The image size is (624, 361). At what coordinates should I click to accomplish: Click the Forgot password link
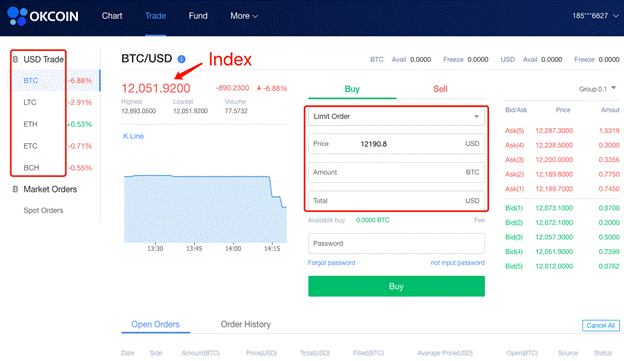332,263
